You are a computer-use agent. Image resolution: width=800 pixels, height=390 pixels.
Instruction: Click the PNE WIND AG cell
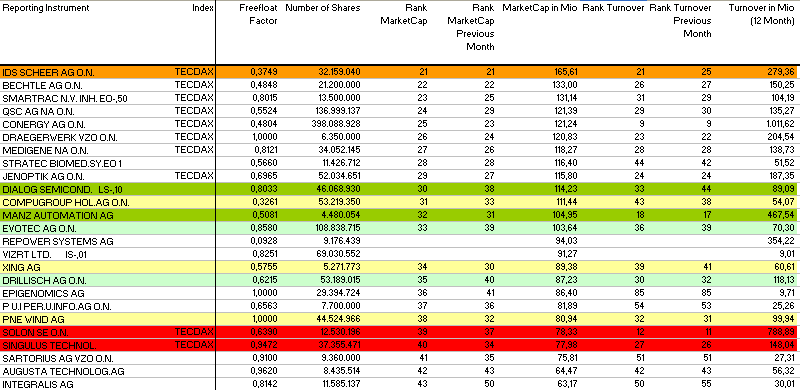pyautogui.click(x=34, y=320)
